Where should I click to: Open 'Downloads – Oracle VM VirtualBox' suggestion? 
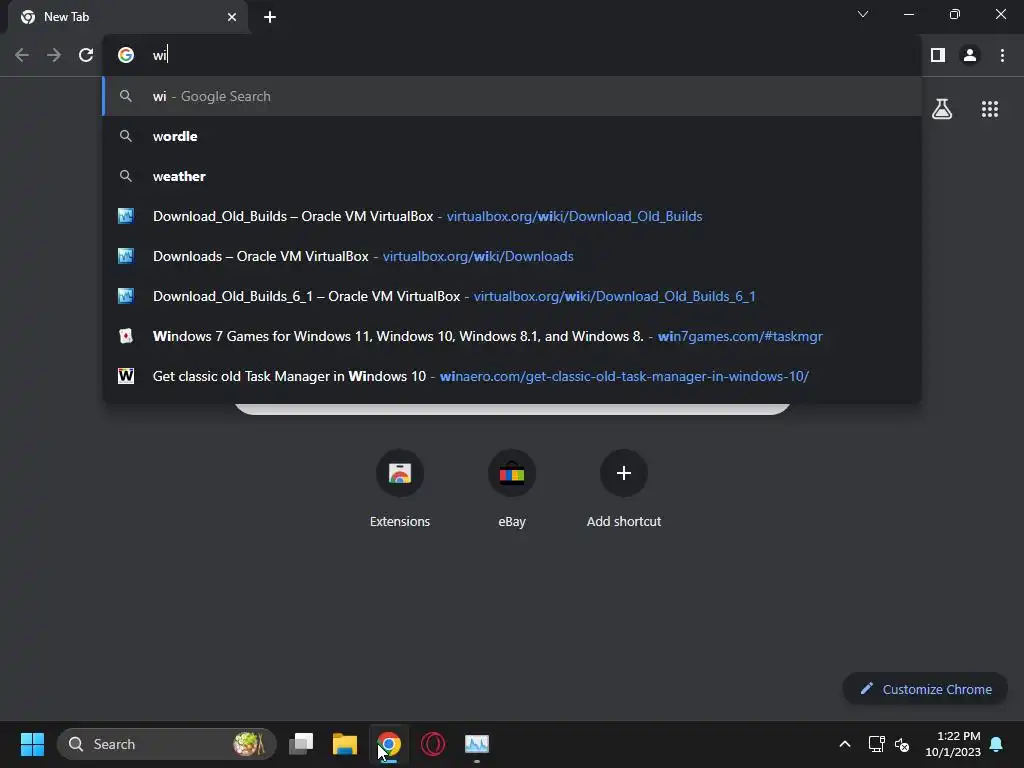click(x=512, y=256)
